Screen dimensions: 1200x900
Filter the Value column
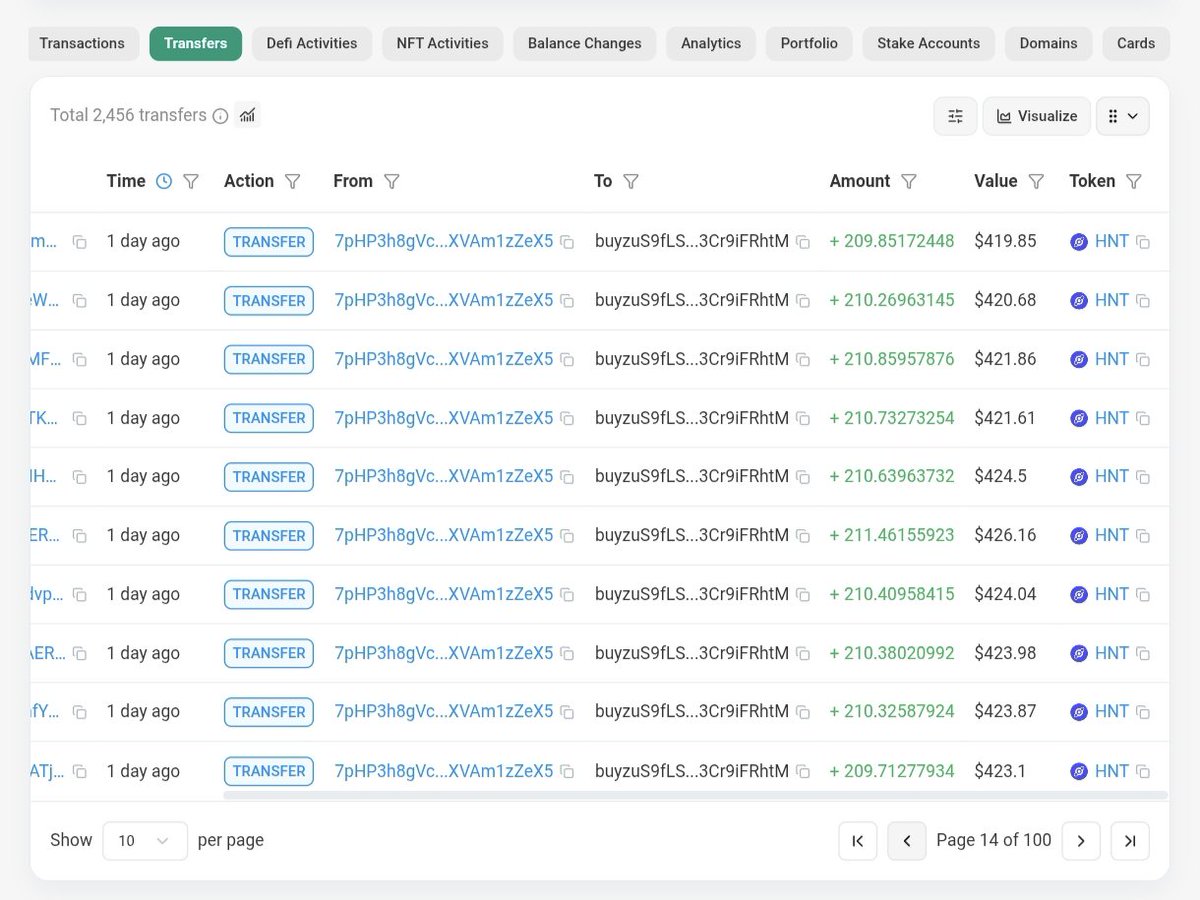pos(1036,181)
